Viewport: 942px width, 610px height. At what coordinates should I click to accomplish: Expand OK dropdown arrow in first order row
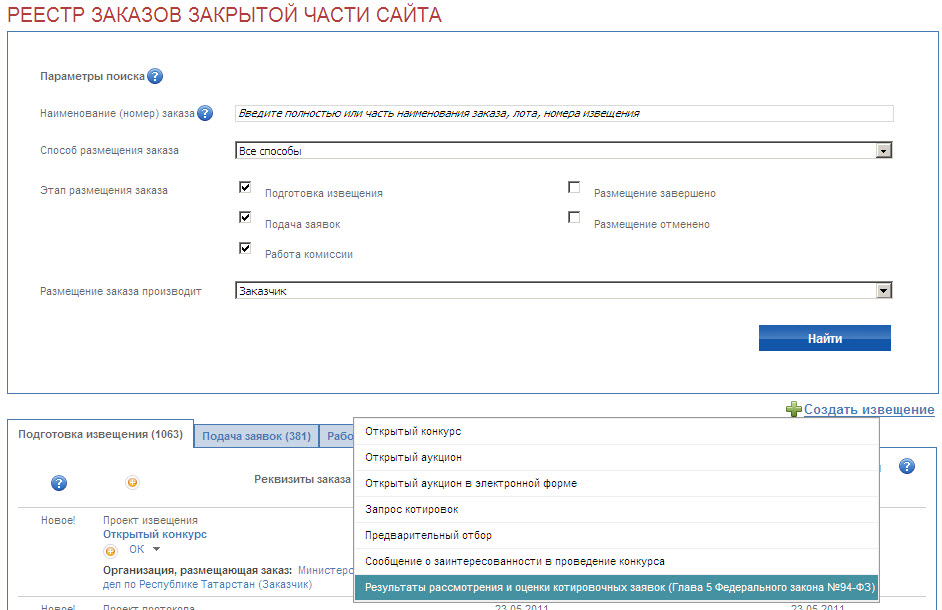[156, 549]
